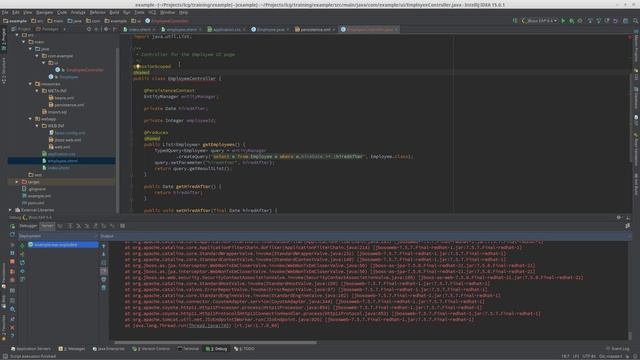Start debugging with the green bug icon

coord(571,20)
